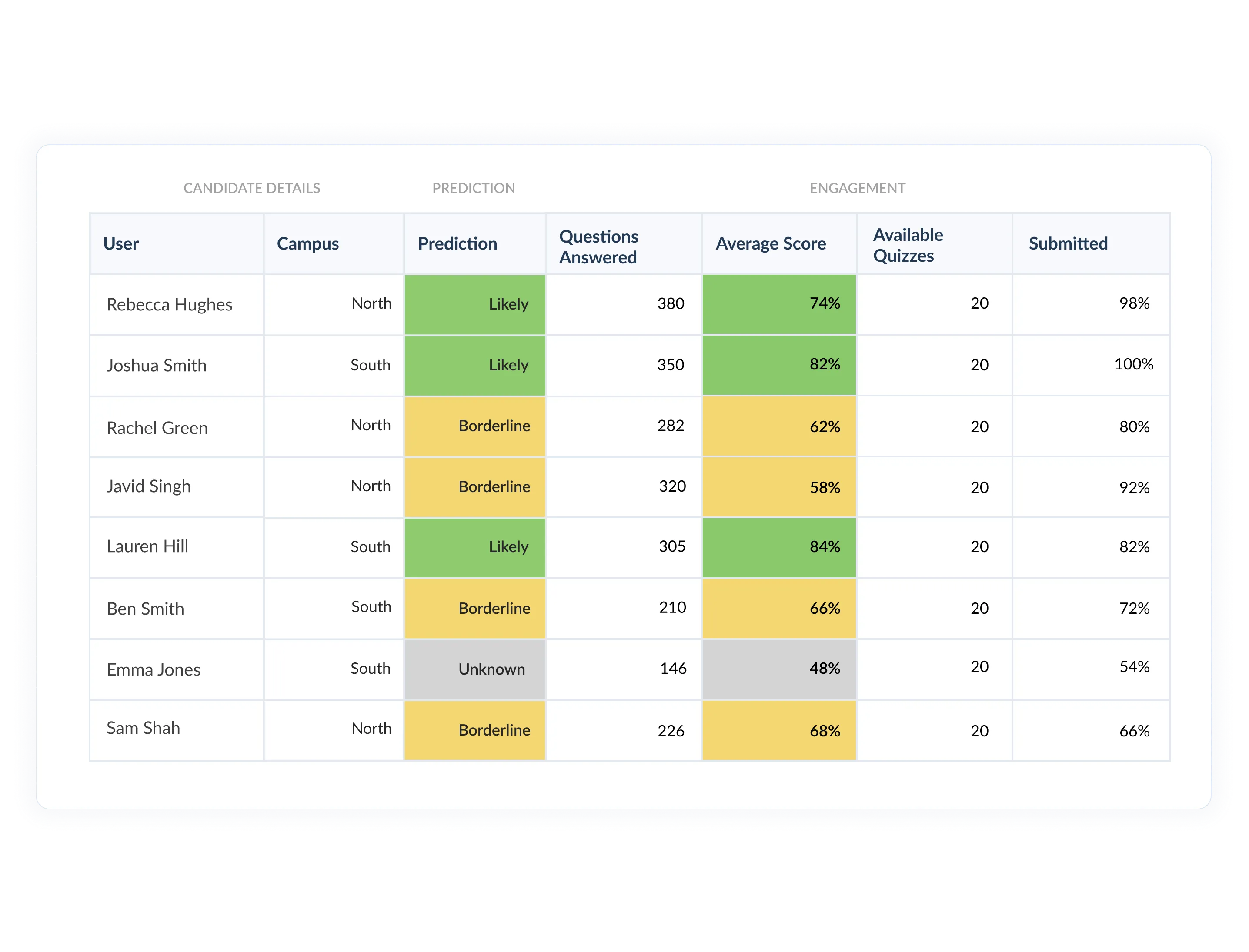Click the Average Score column header
The image size is (1249, 952).
(x=771, y=244)
